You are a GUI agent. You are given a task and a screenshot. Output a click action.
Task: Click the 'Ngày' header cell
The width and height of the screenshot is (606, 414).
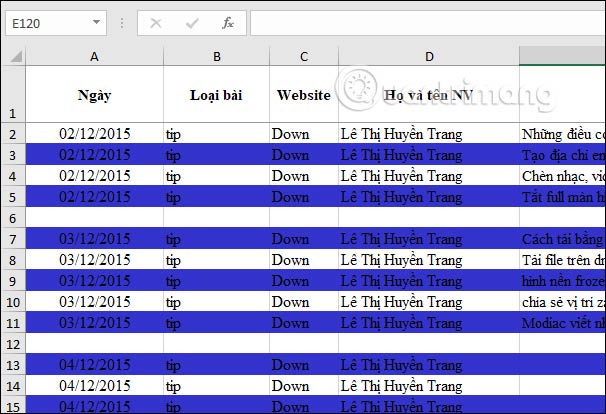tap(94, 94)
